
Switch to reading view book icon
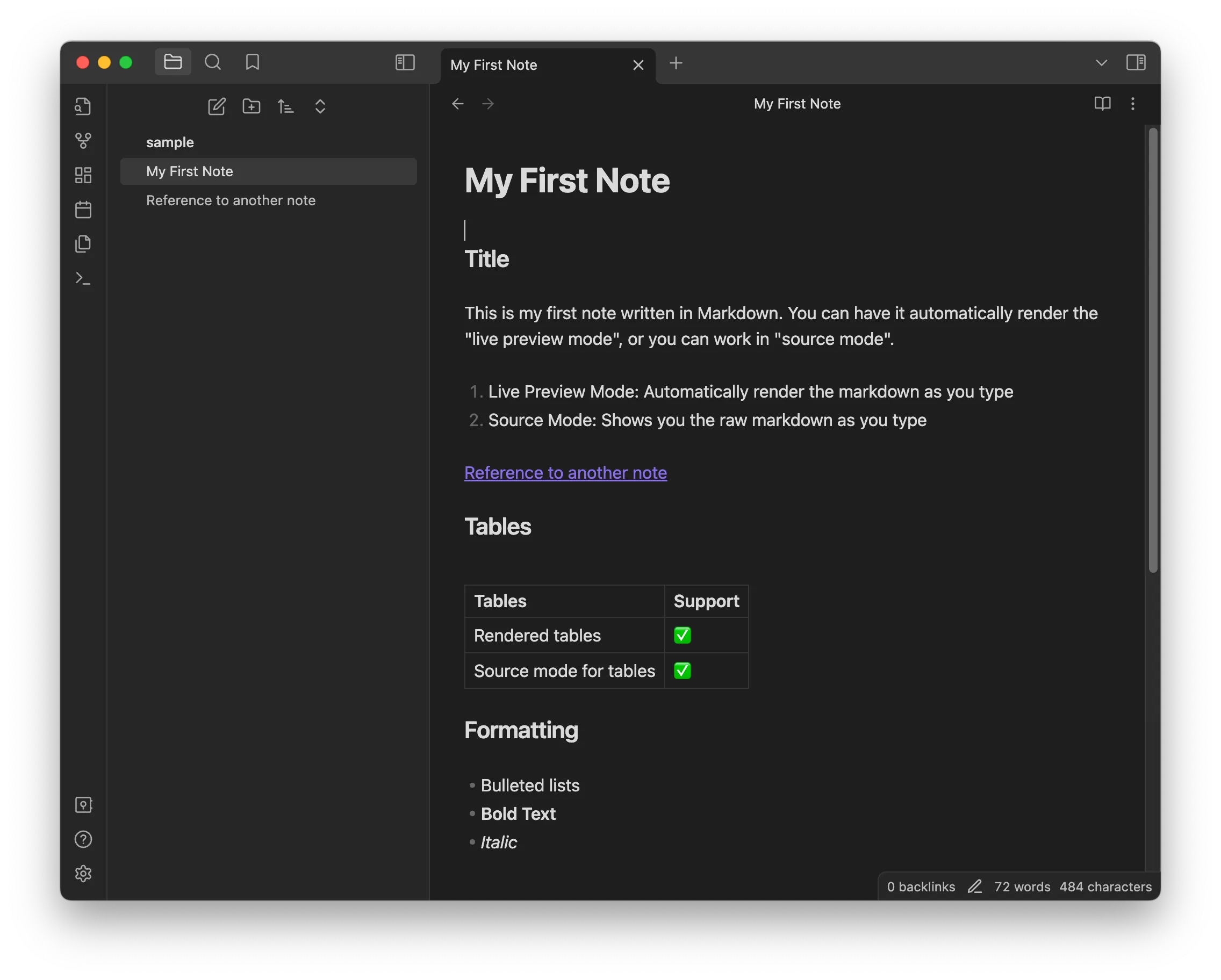[x=1102, y=104]
